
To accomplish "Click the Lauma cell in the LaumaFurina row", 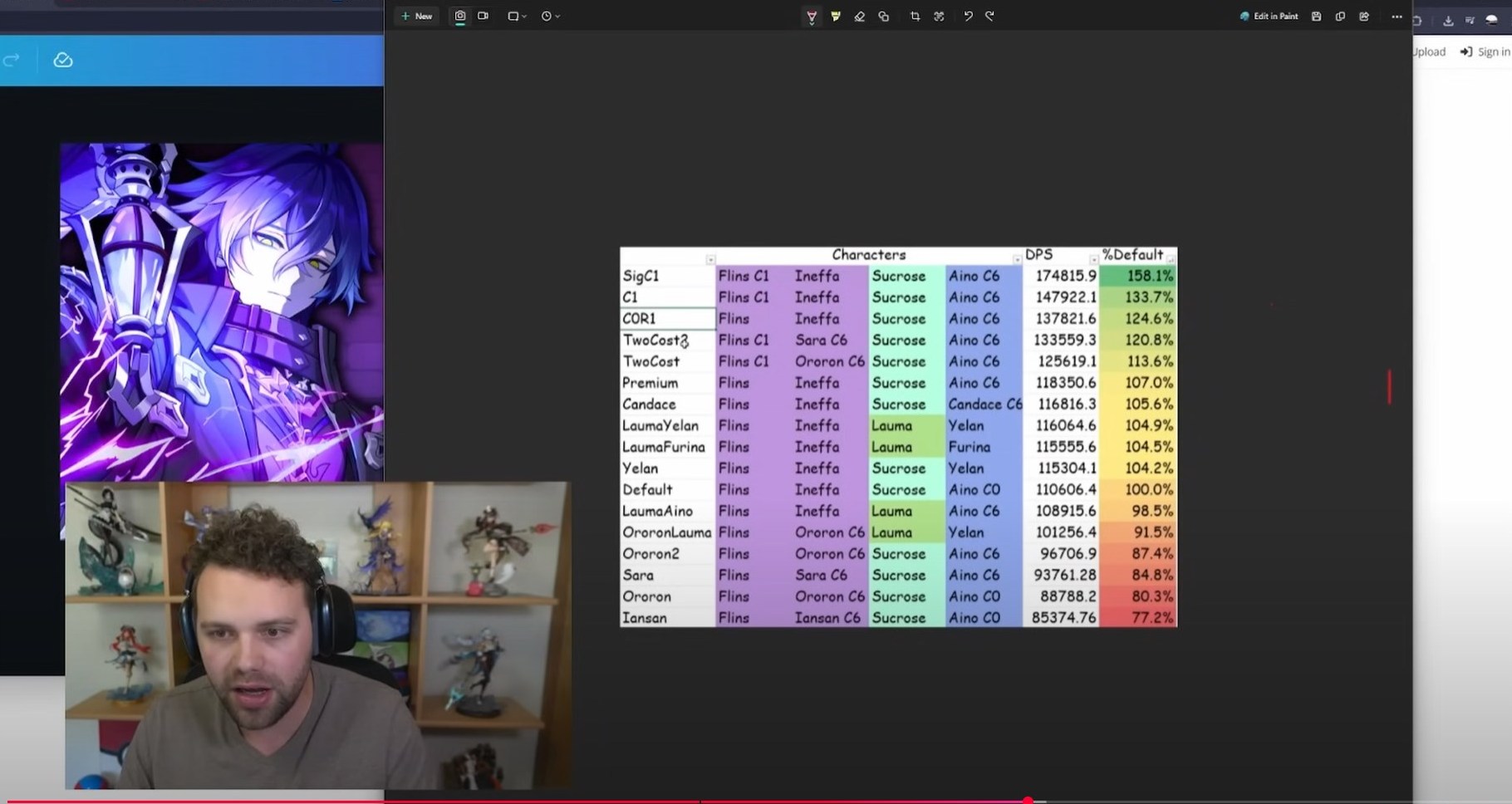I will (907, 447).
